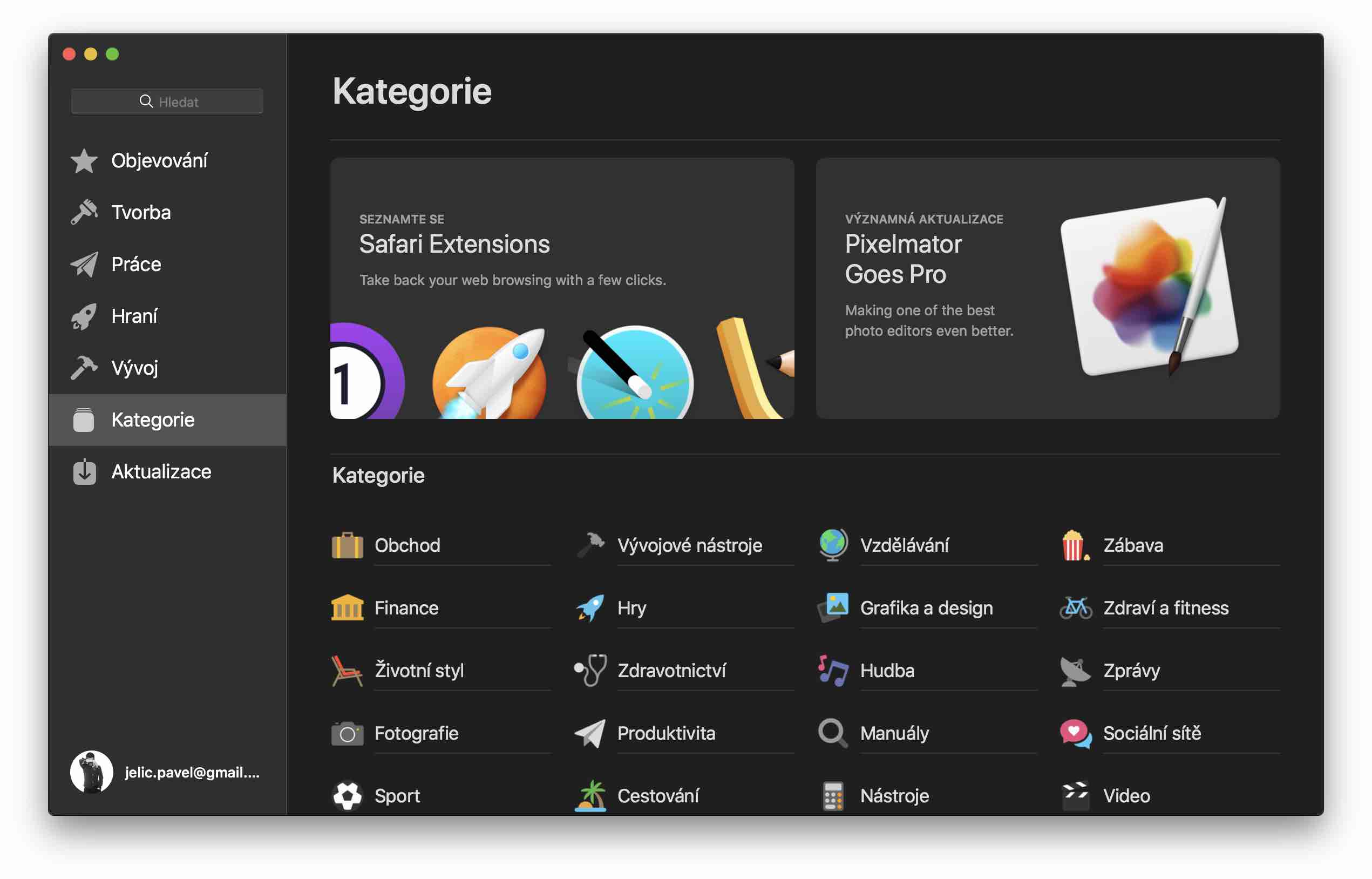Viewport: 1372px width, 879px height.
Task: Select the Zábava popcorn icon
Action: coord(1076,546)
